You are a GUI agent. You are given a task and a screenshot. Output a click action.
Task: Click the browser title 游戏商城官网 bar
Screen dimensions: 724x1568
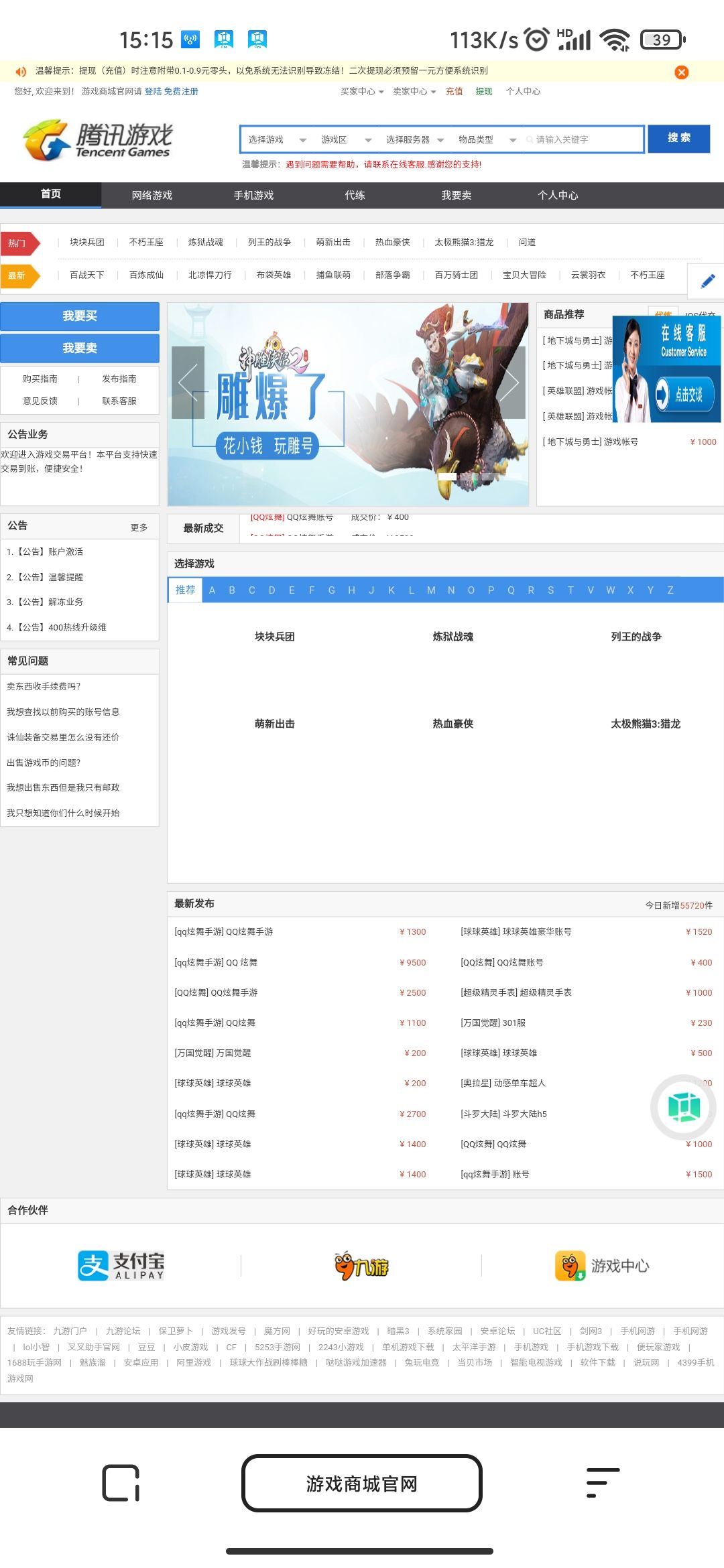click(362, 1483)
